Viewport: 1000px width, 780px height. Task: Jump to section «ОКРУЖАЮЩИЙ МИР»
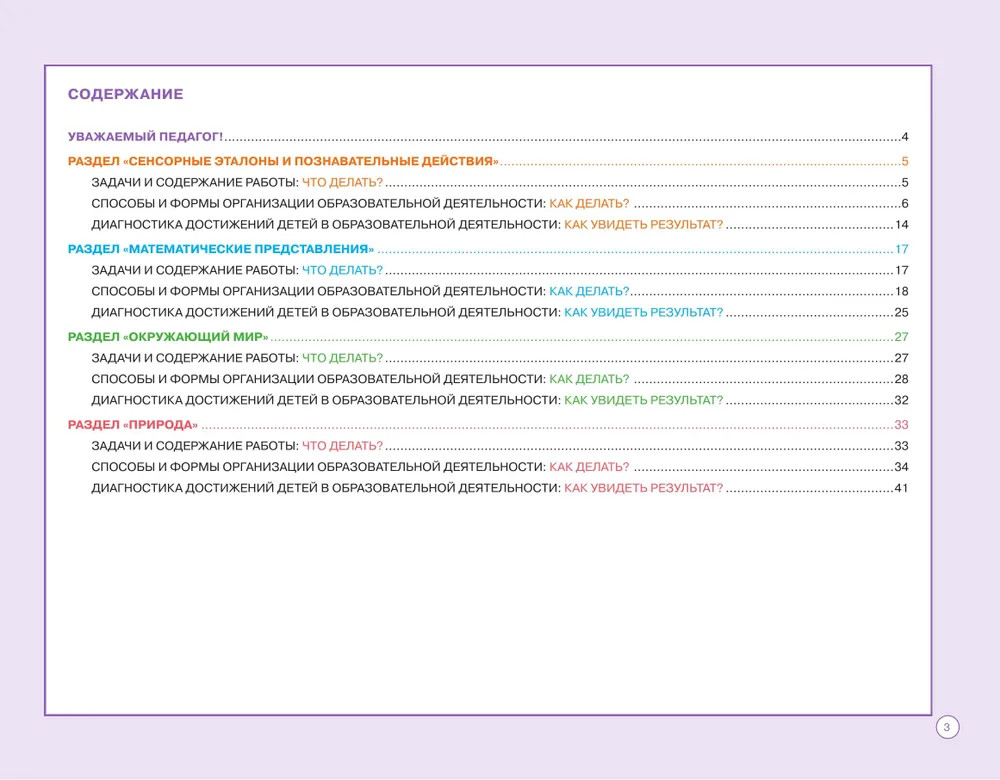click(x=168, y=337)
